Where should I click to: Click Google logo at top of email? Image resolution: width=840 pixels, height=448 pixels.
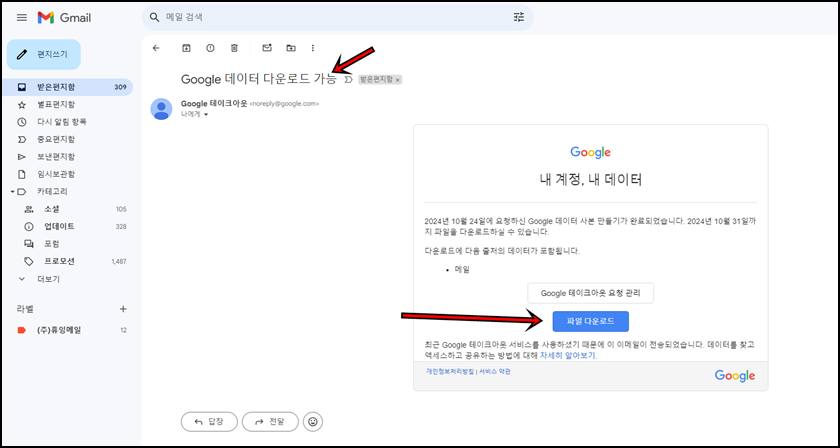coord(590,153)
